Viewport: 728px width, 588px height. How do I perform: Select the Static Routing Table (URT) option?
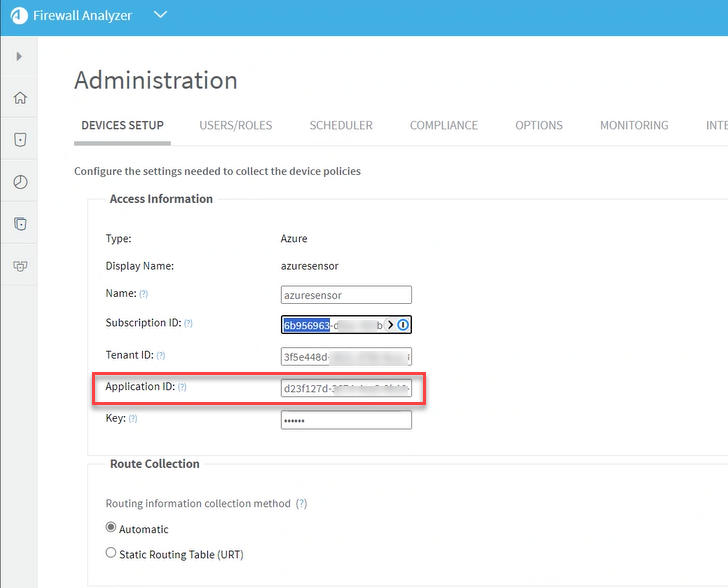111,553
